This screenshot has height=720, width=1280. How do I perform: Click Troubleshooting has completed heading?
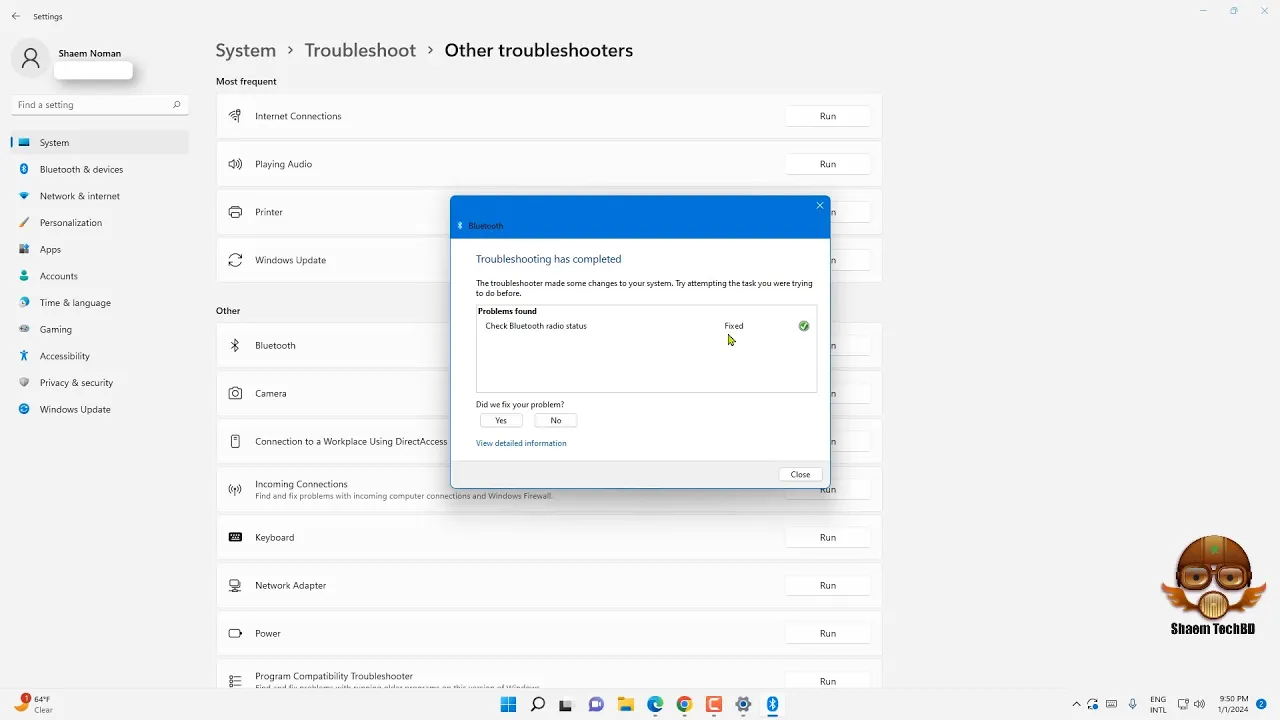(548, 259)
